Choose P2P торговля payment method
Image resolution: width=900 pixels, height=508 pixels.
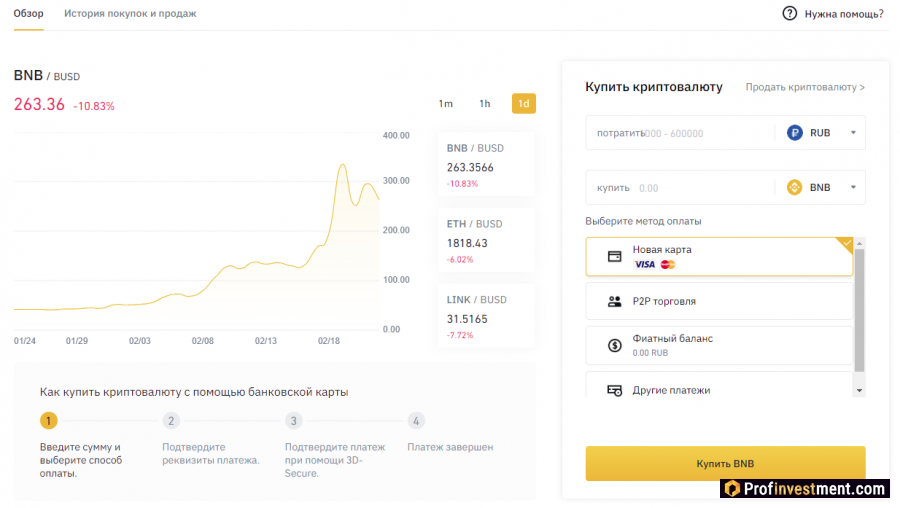[719, 301]
